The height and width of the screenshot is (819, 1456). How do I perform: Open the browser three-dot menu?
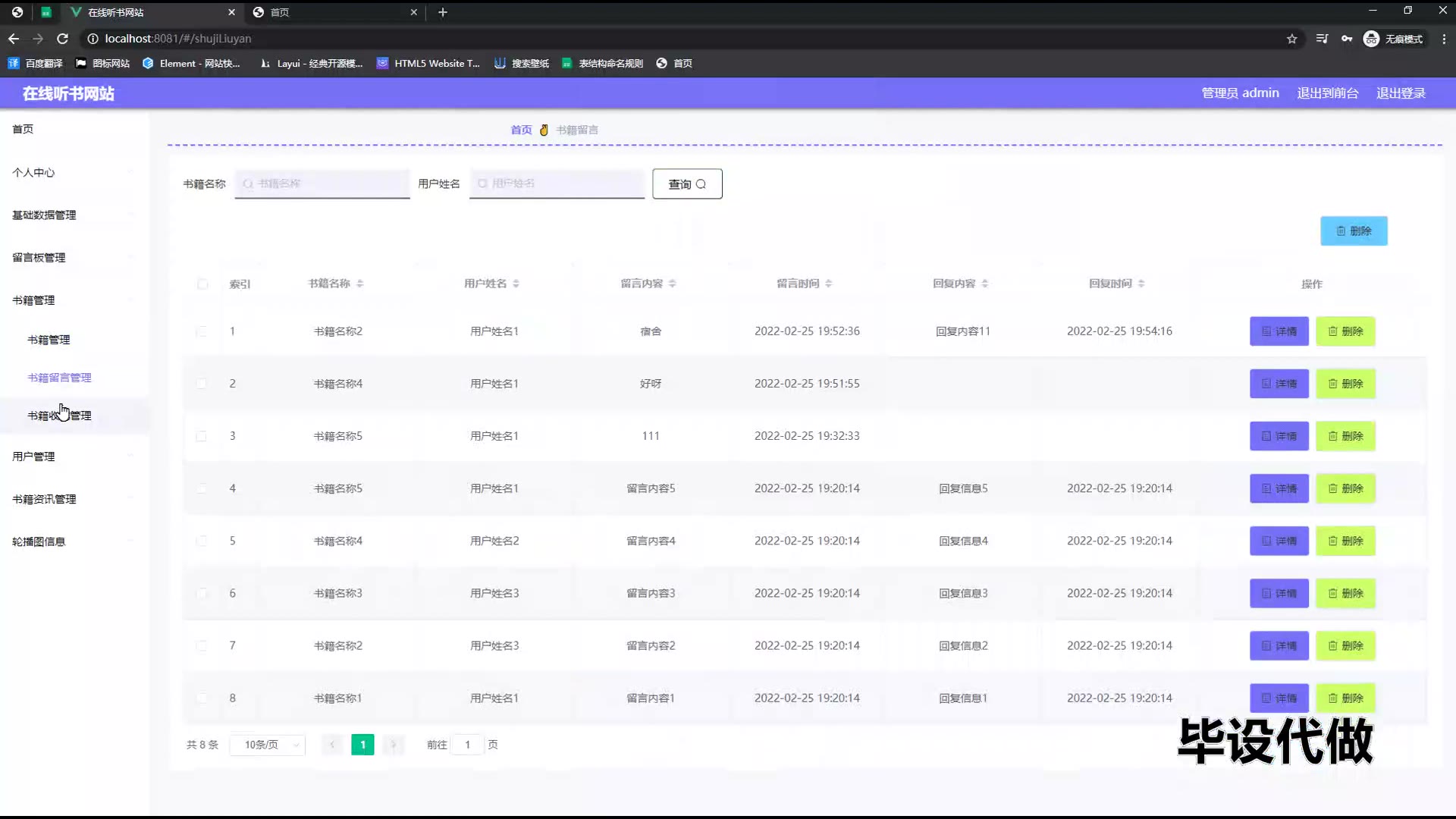point(1443,39)
